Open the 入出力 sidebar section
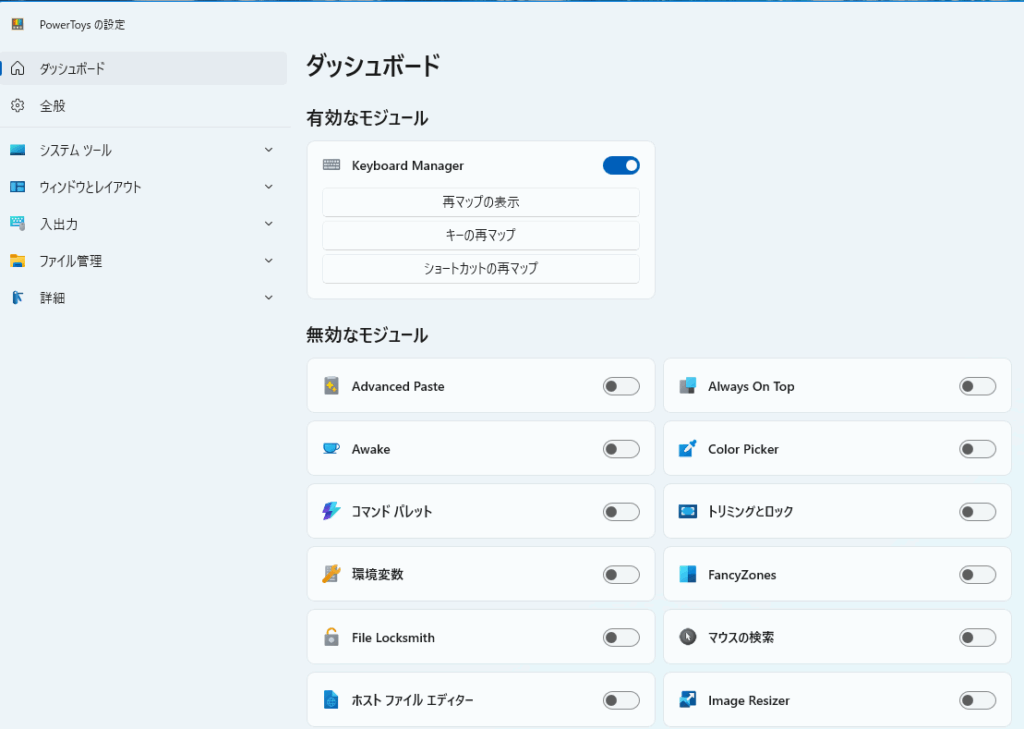 tap(144, 224)
